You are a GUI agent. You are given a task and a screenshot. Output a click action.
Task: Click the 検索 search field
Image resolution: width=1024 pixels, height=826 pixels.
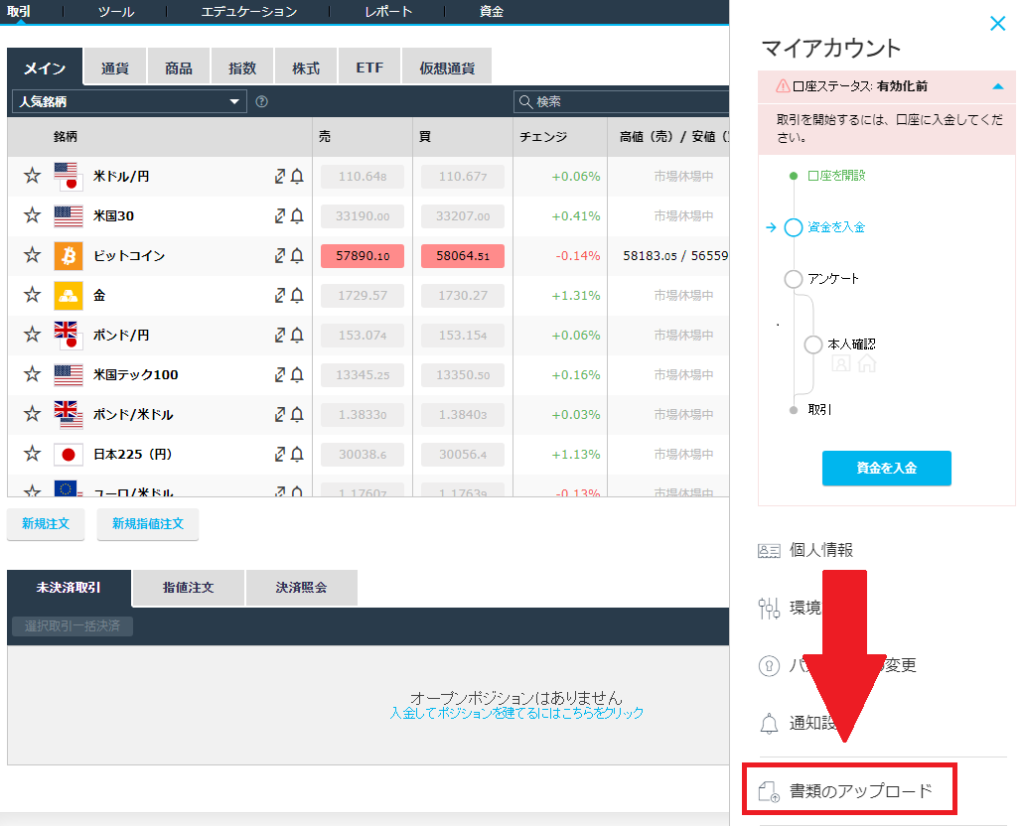622,102
